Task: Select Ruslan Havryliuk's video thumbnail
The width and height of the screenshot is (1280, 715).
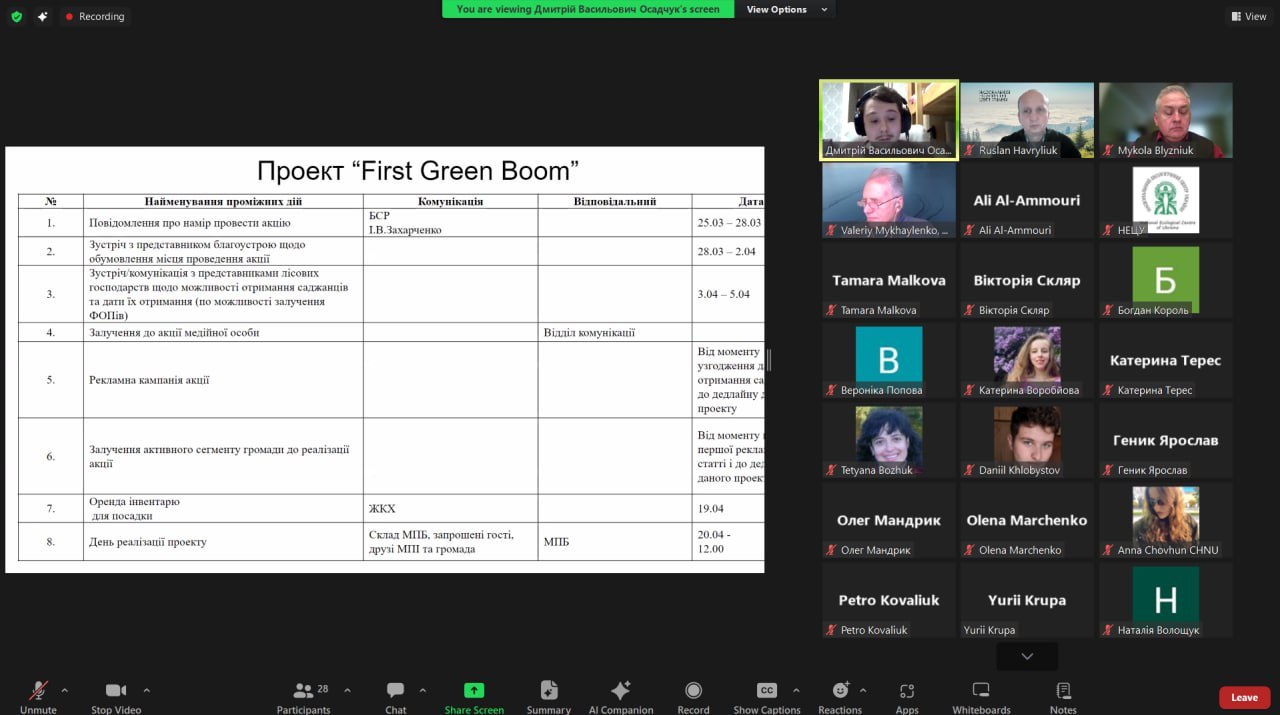Action: (1027, 119)
